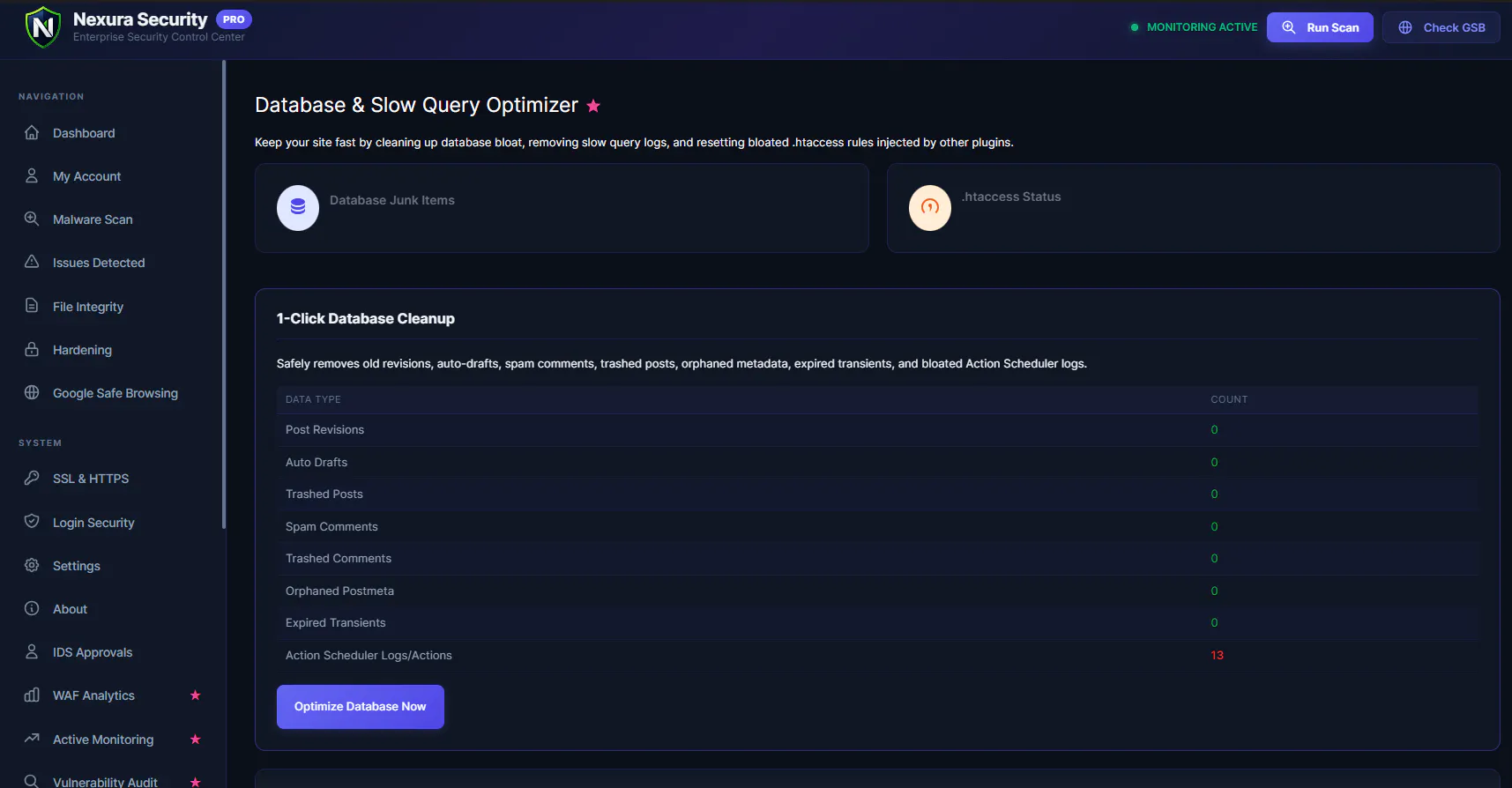Click the COUNT column header
The width and height of the screenshot is (1512, 788).
coord(1229,399)
